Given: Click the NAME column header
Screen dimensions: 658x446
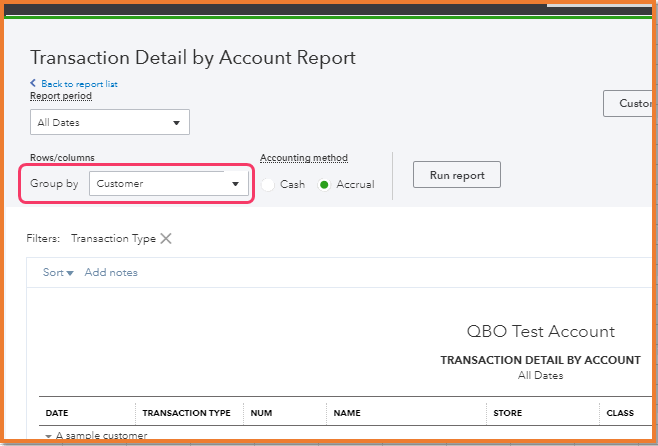Looking at the screenshot, I should click(x=347, y=413).
